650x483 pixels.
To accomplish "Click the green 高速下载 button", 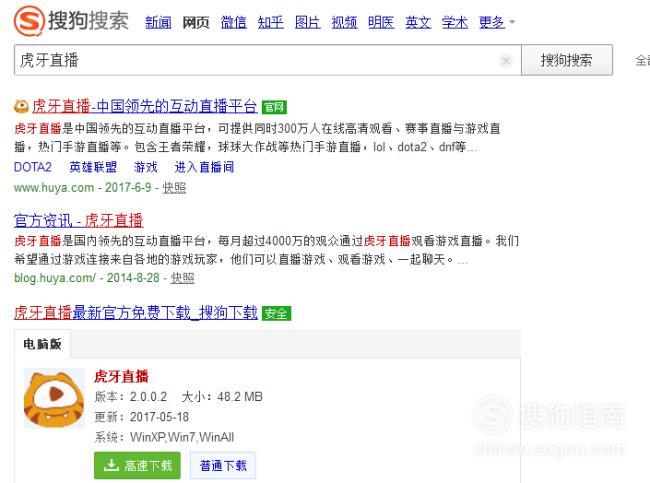I will coord(137,465).
